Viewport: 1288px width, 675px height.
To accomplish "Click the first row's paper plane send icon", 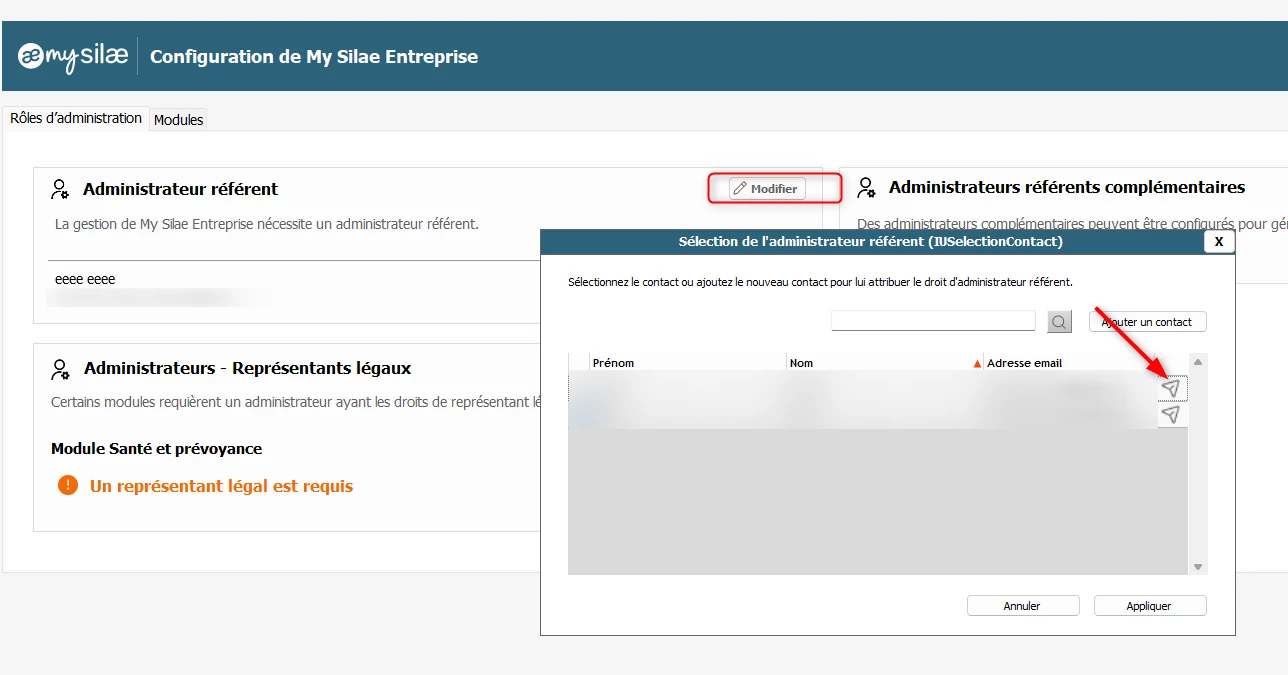I will (x=1171, y=388).
